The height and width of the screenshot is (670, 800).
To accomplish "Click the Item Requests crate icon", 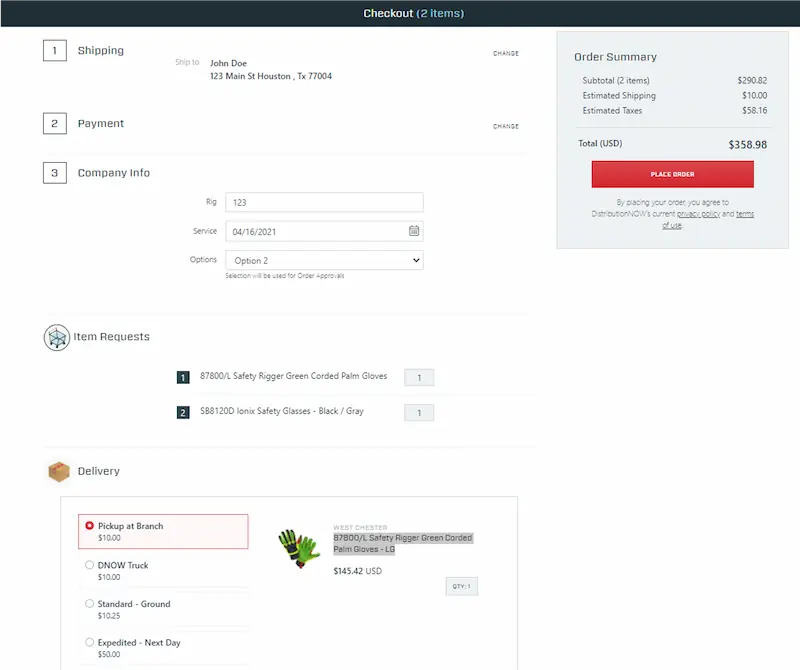I will pos(58,337).
